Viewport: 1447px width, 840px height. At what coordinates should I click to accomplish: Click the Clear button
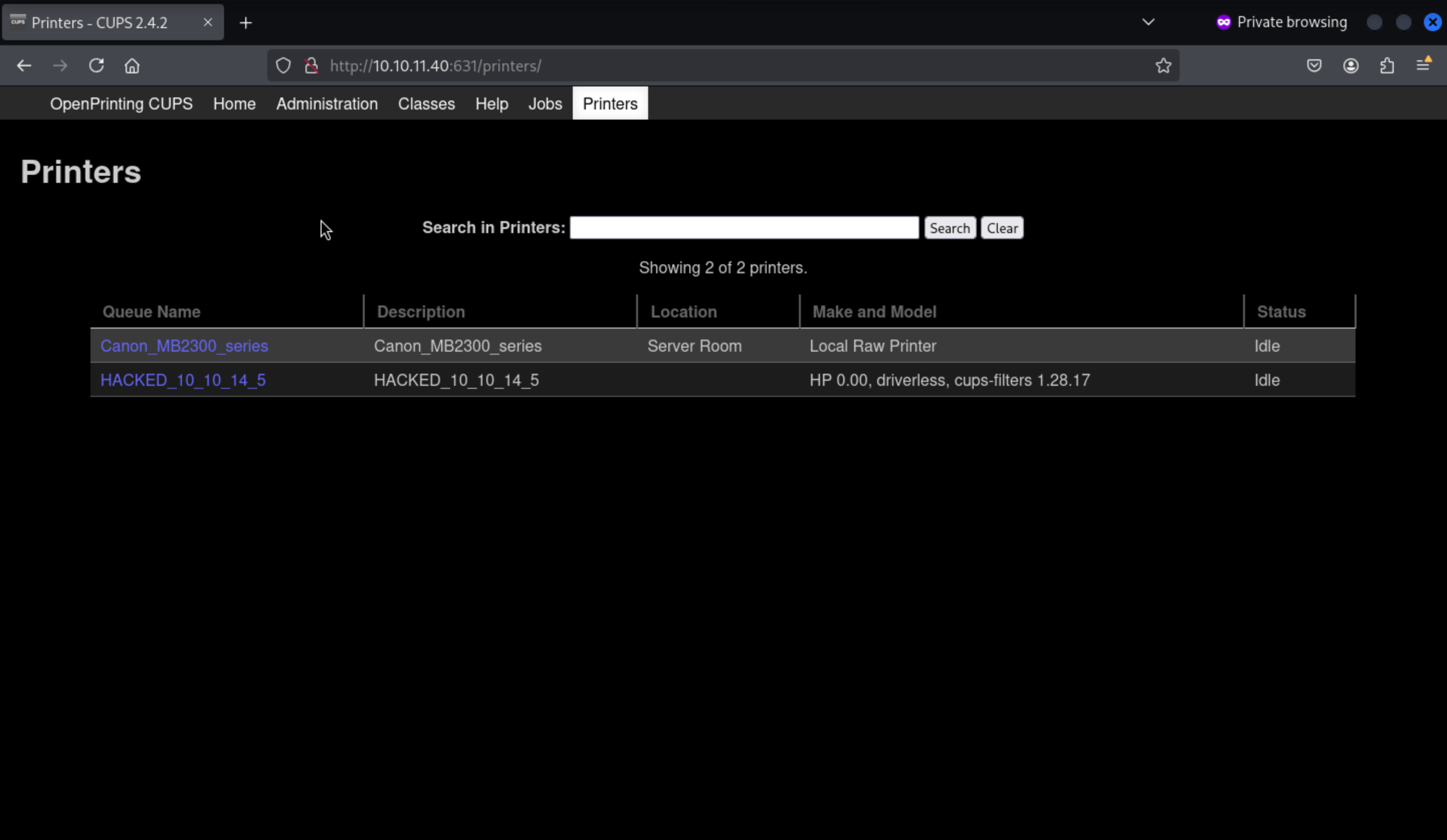[x=1002, y=228]
